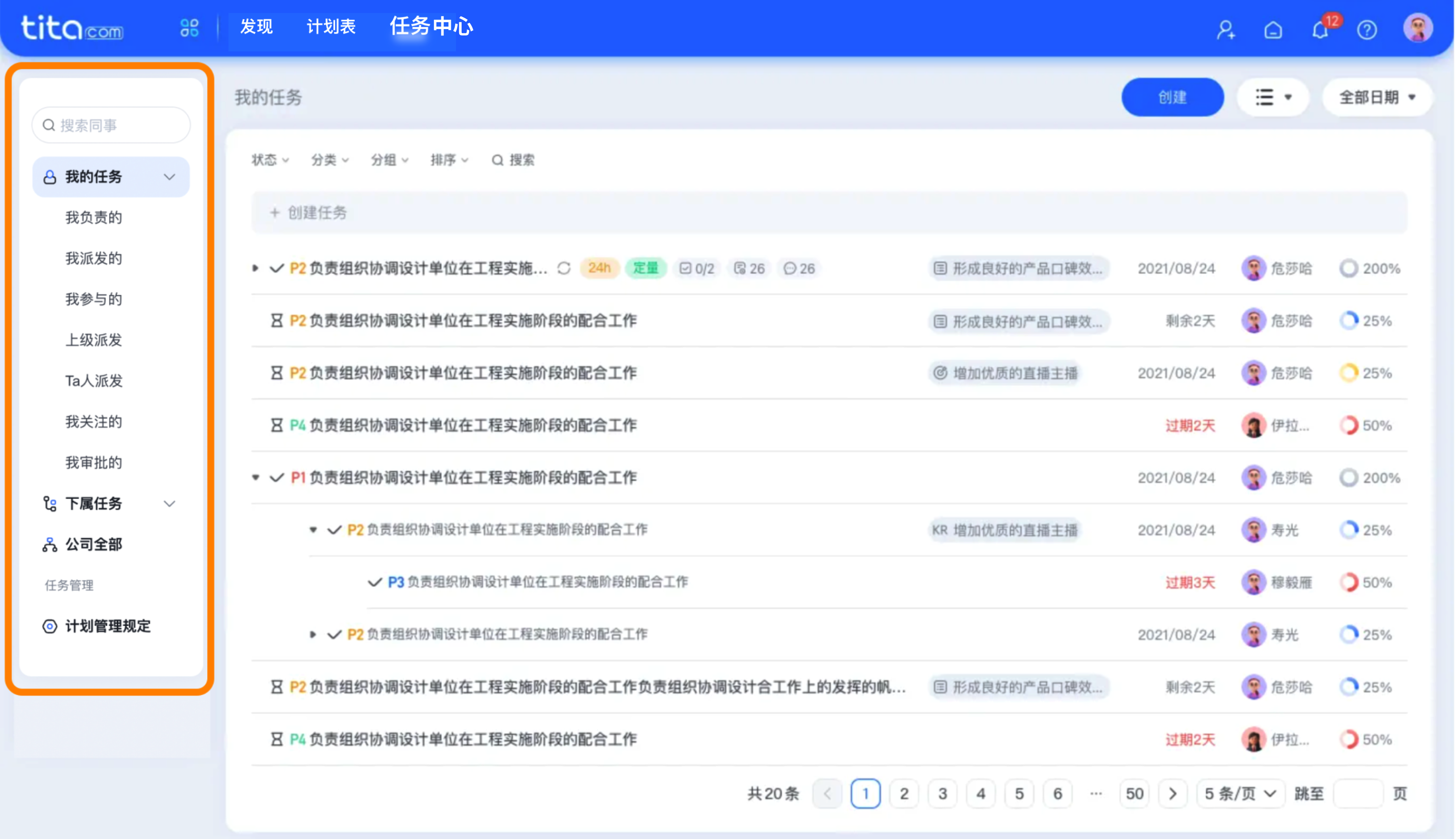Open the user avatar menu
This screenshot has width=1456, height=839.
point(1418,28)
